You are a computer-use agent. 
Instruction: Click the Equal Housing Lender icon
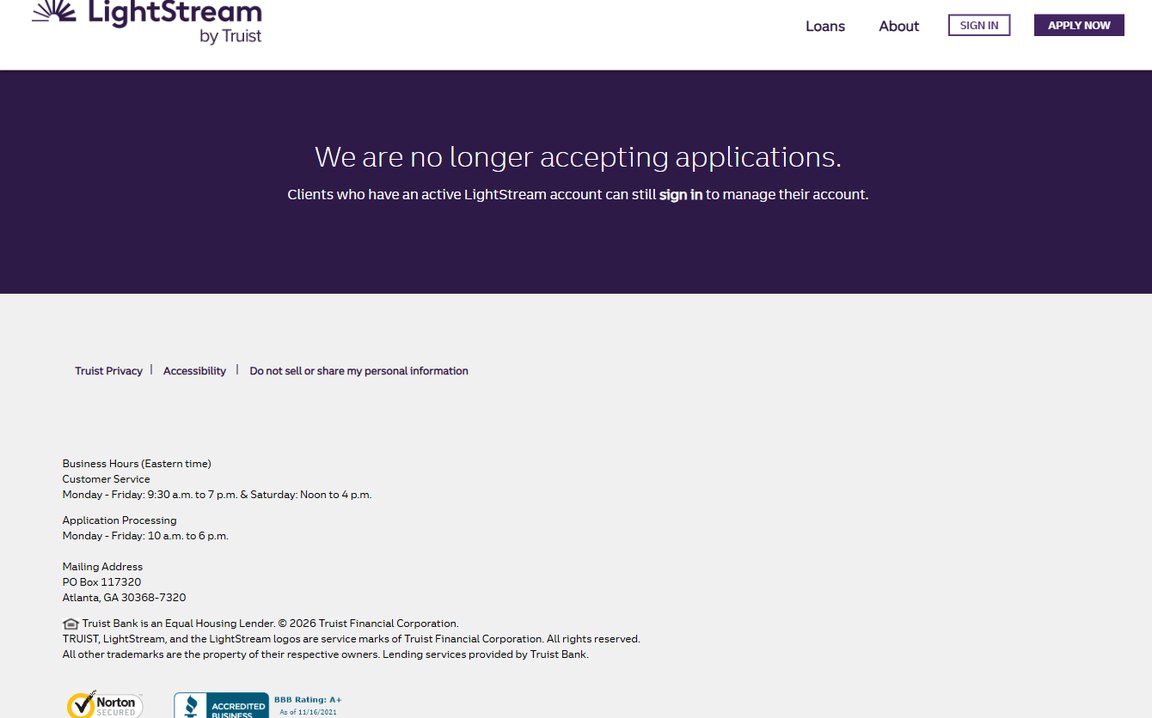pyautogui.click(x=71, y=624)
